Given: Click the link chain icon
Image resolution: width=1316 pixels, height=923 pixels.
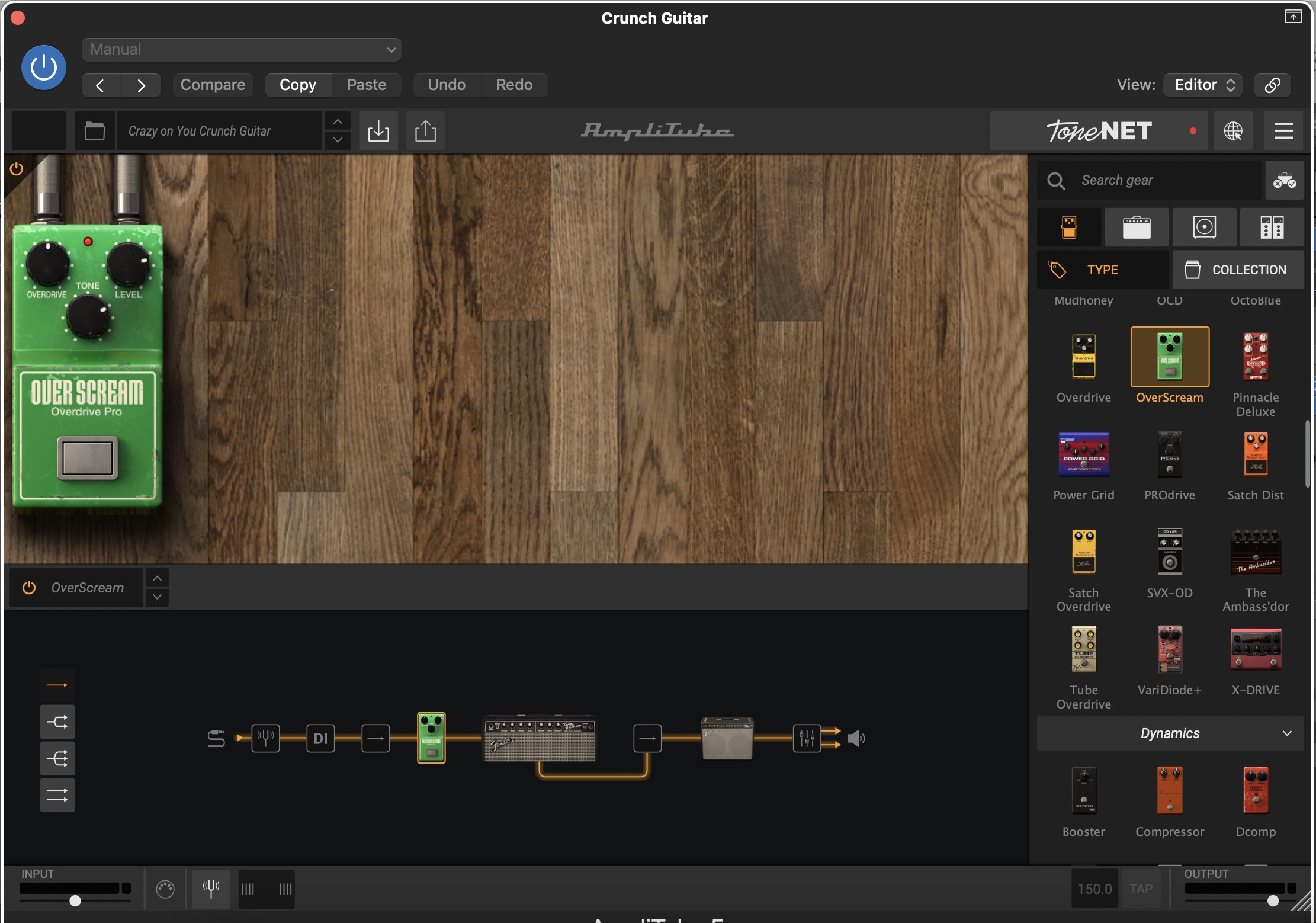Looking at the screenshot, I should point(1273,85).
